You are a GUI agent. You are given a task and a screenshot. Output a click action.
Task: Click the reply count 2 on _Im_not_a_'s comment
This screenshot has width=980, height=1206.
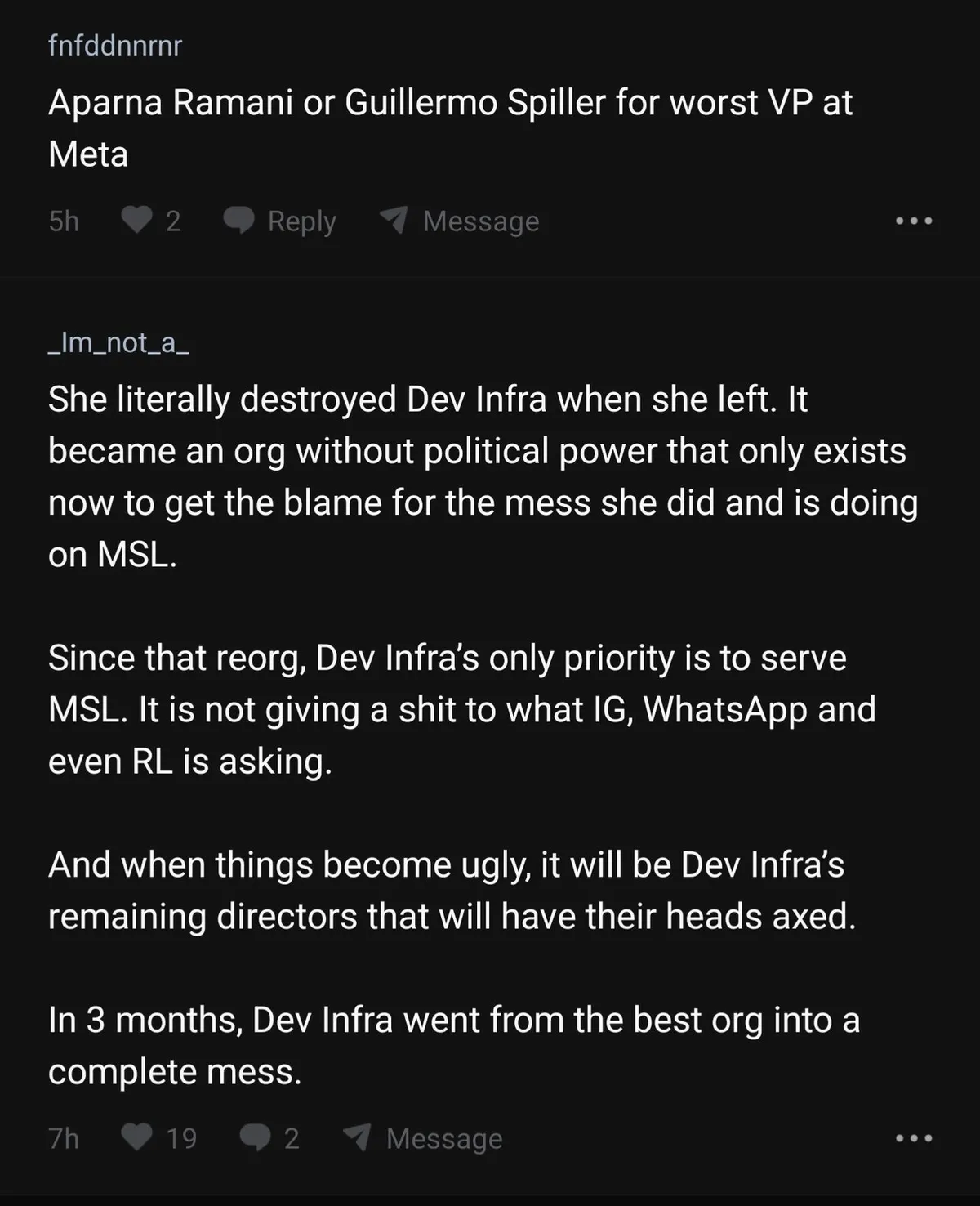(x=292, y=1138)
